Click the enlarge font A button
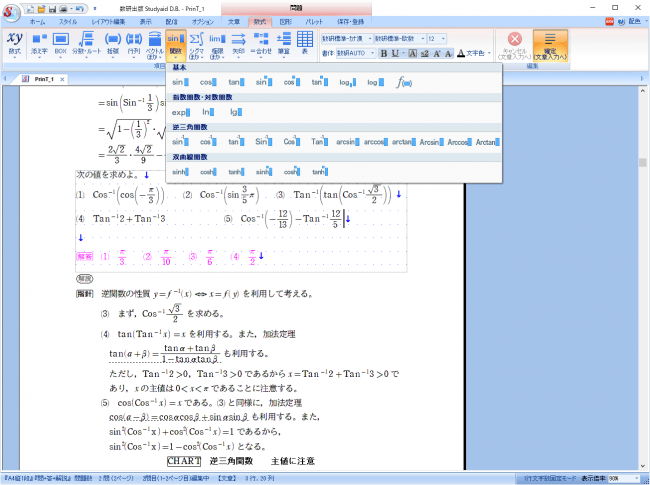 (x=437, y=53)
